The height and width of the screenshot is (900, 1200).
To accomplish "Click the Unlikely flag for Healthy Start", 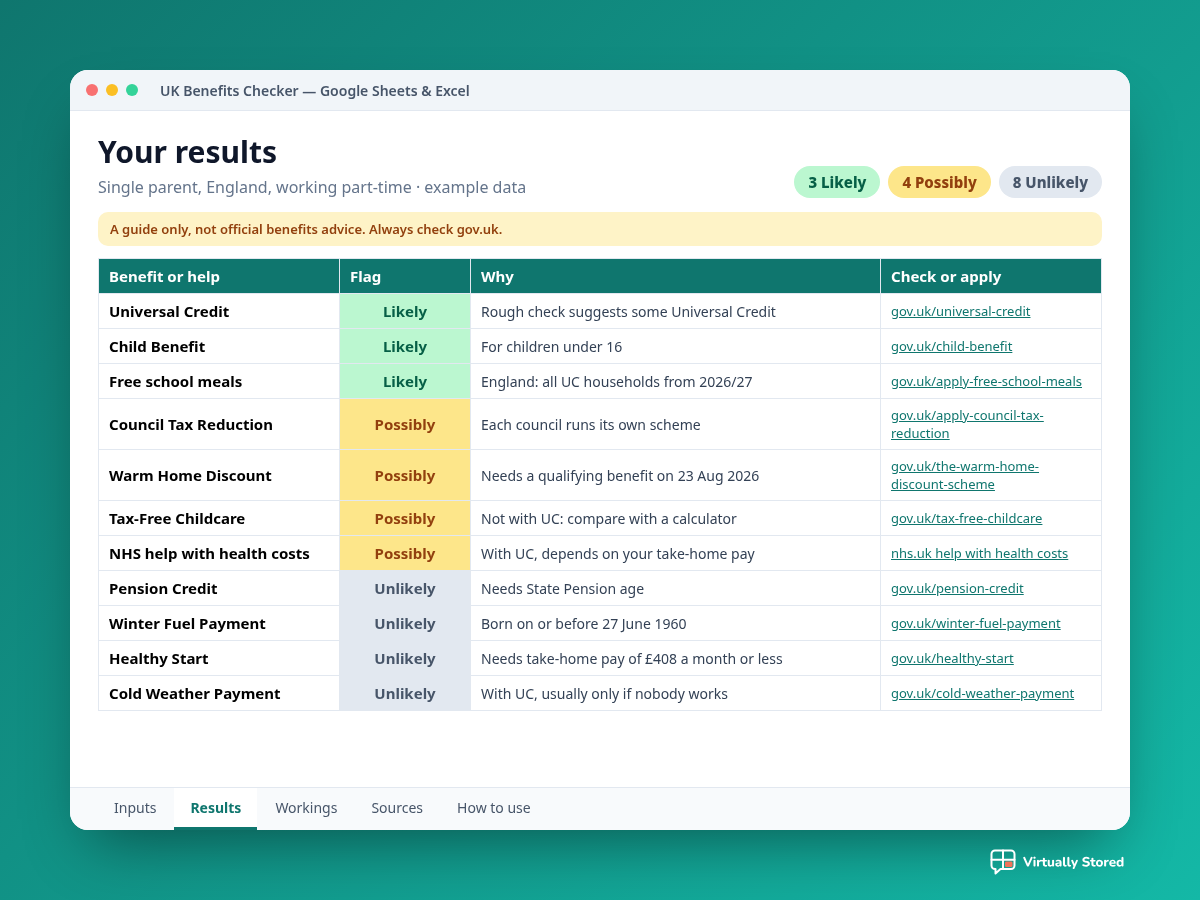I will click(x=405, y=658).
